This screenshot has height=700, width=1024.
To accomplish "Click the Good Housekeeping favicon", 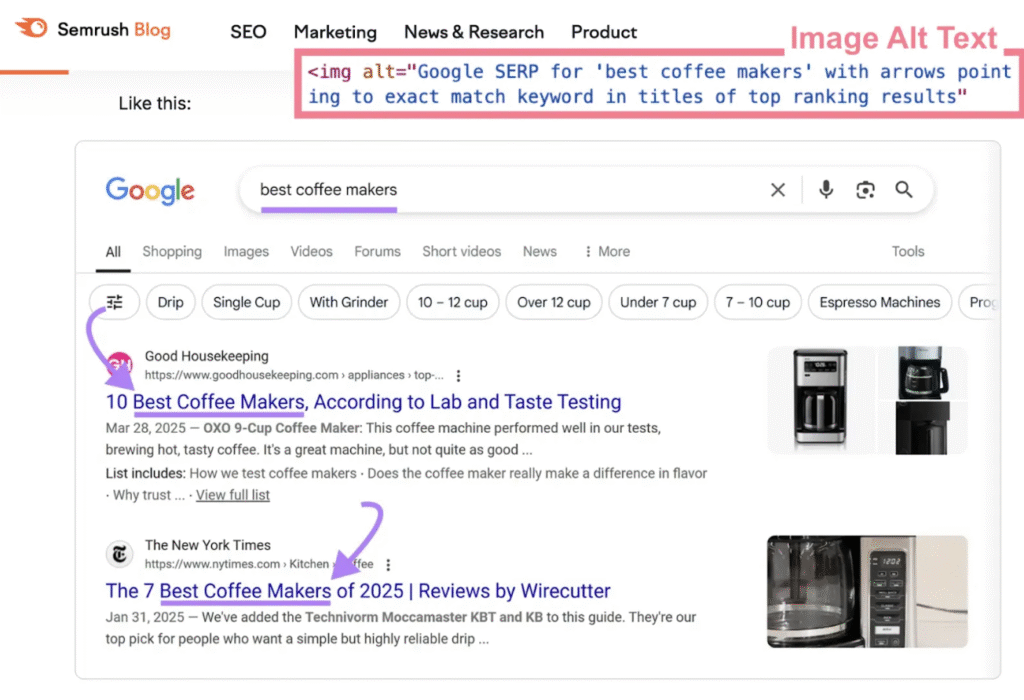I will [120, 364].
